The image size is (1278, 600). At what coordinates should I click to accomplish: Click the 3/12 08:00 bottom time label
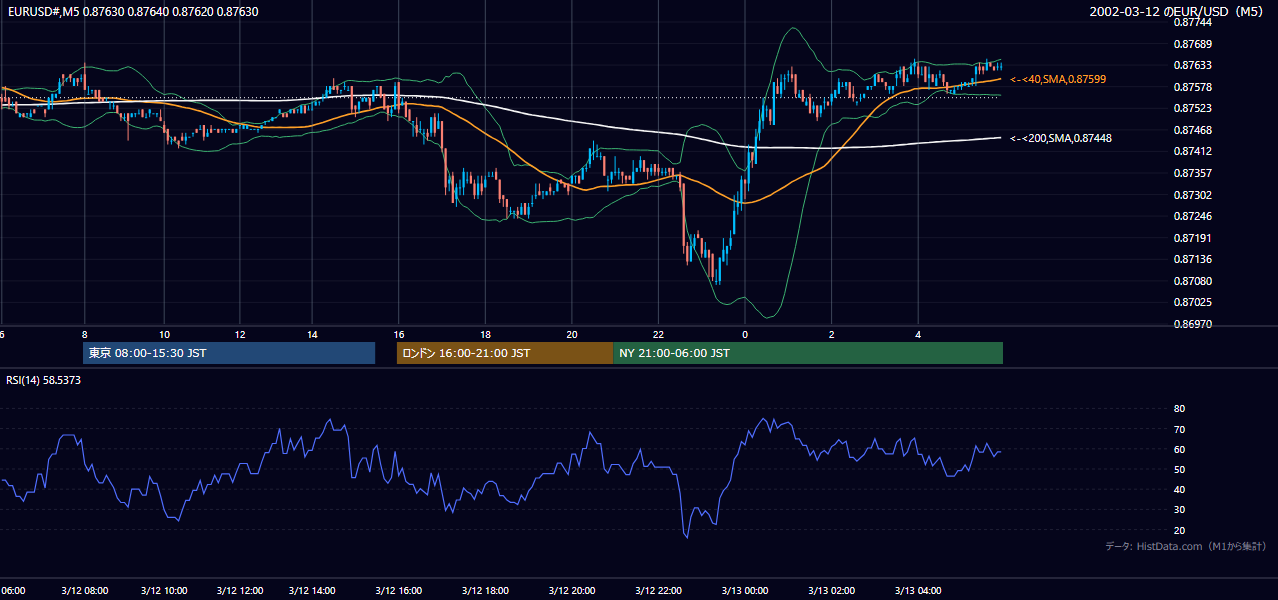click(x=85, y=590)
